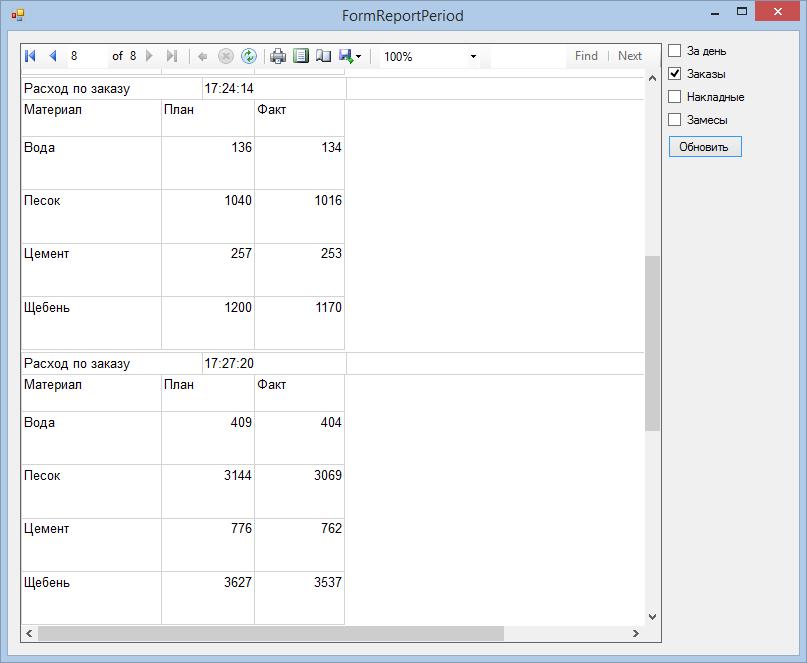Screen dimensions: 807x663
Task: Close the FormReportPeriod window
Action: click(778, 11)
